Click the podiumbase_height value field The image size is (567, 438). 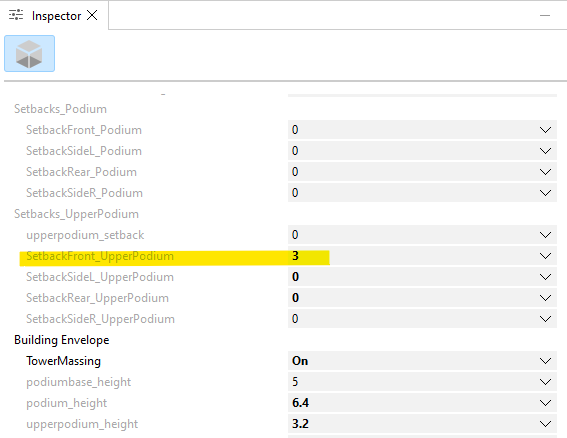pyautogui.click(x=422, y=382)
